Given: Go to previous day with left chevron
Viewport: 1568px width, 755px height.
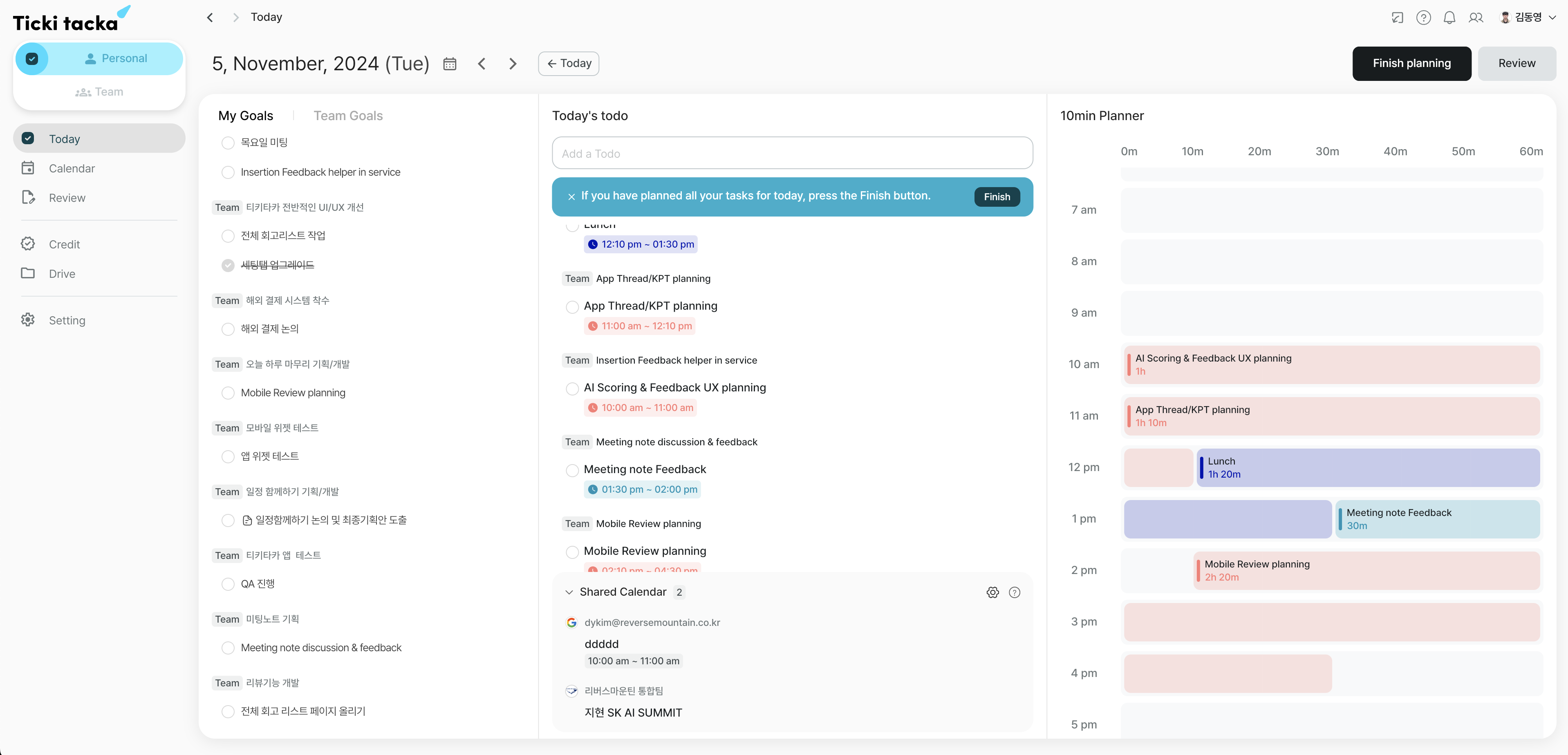Looking at the screenshot, I should [x=482, y=64].
